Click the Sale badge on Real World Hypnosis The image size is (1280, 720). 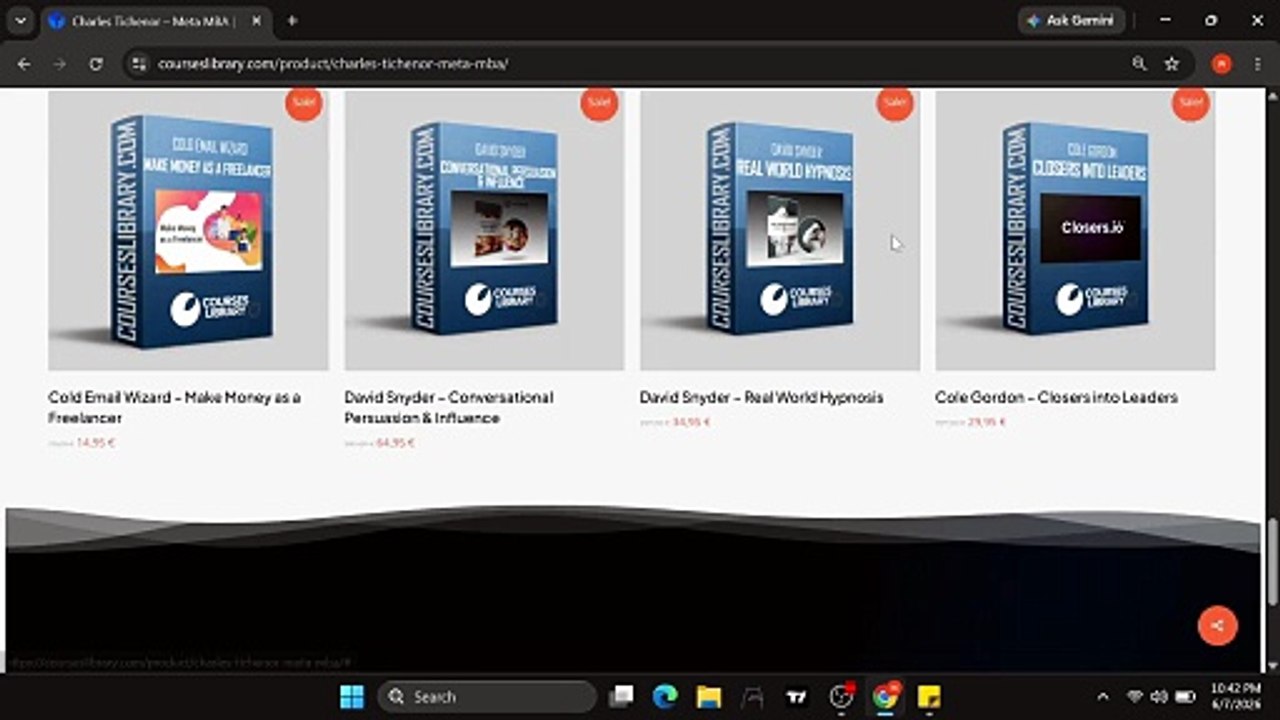895,102
